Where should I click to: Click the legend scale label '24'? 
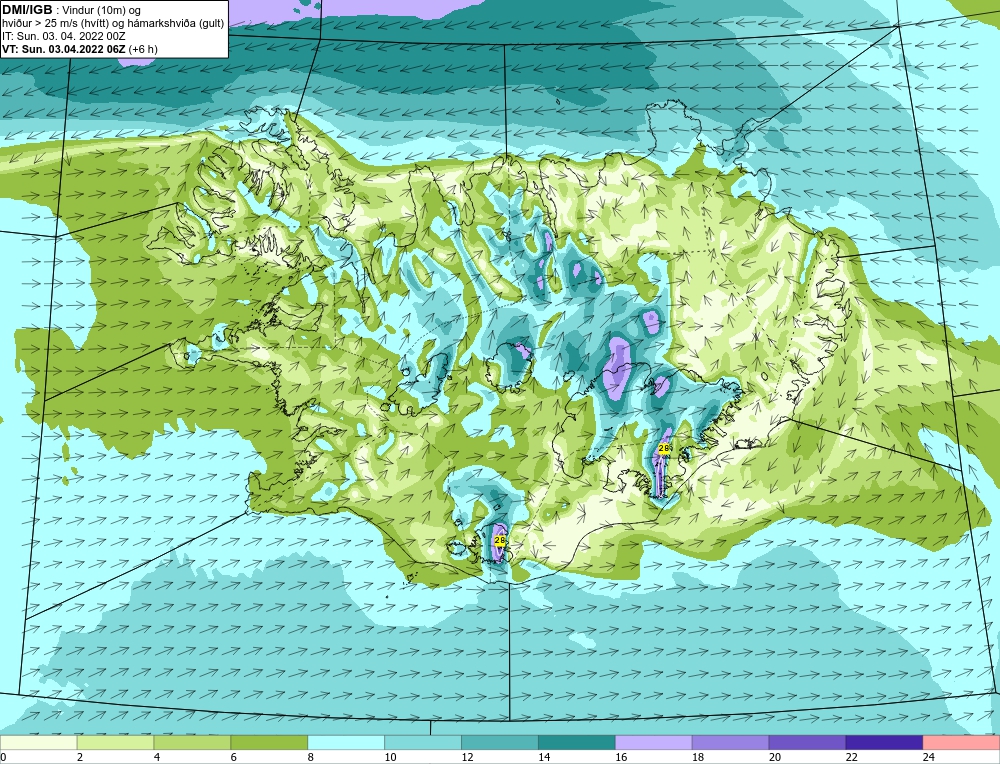click(x=929, y=757)
